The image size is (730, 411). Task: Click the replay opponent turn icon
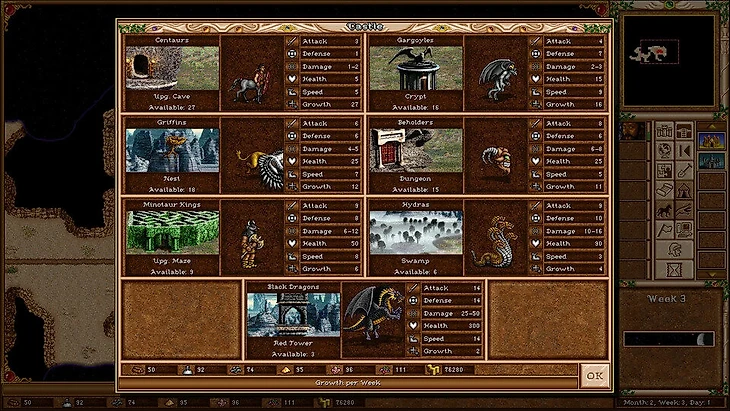[684, 151]
